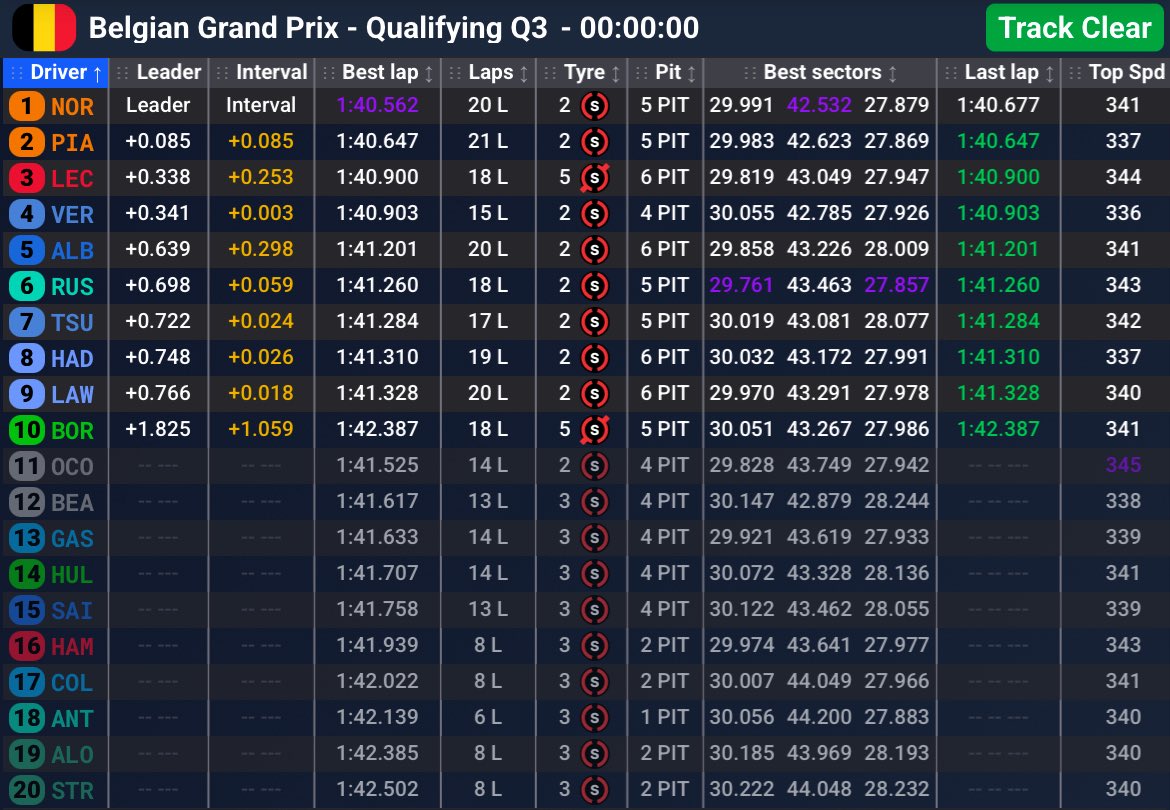Click the Pit column sort arrow
Image resolution: width=1170 pixels, height=810 pixels.
692,73
